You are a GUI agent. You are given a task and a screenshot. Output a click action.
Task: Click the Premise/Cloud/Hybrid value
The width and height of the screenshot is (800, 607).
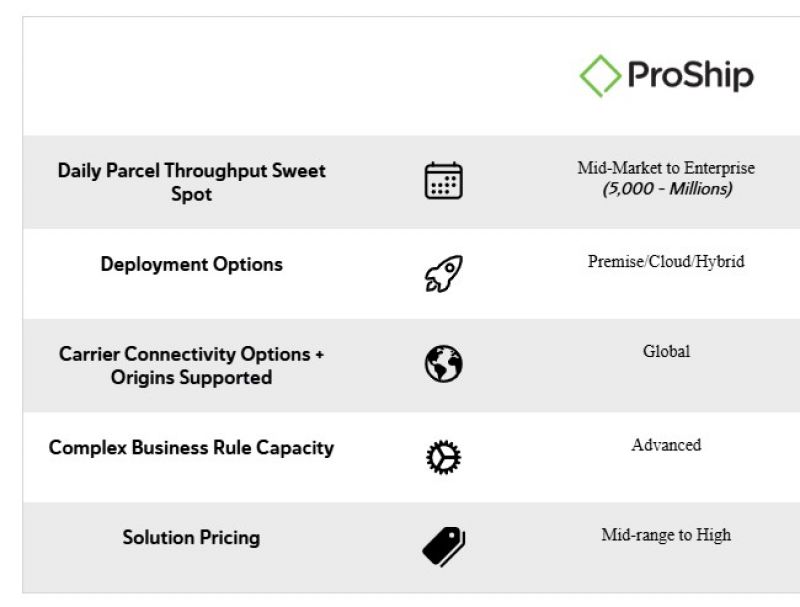point(666,261)
